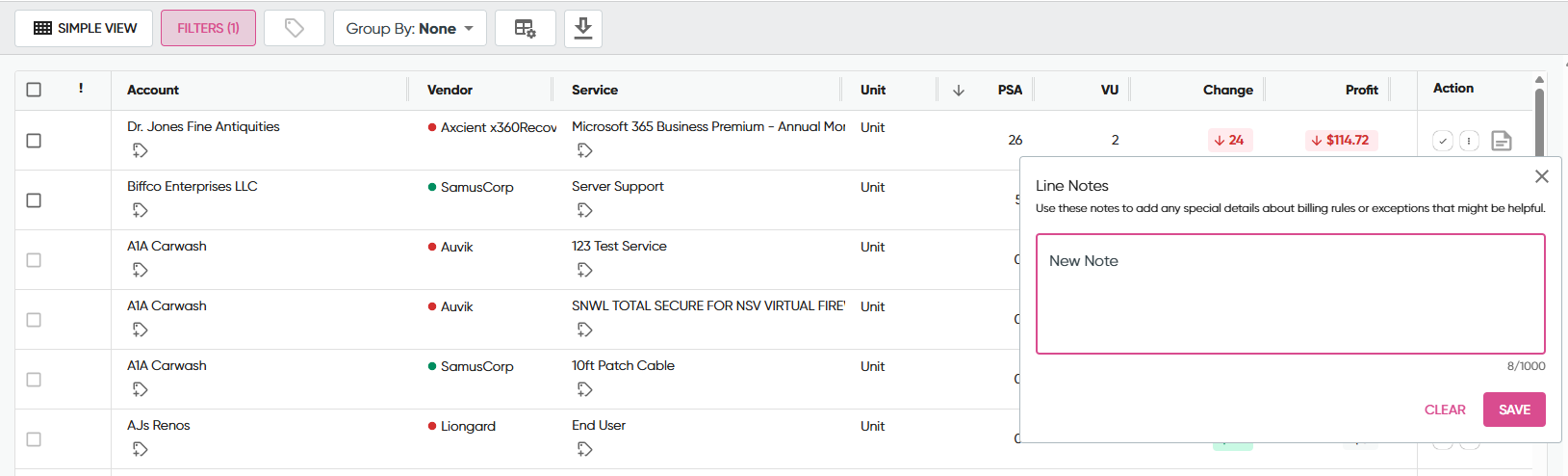
Task: Save the line note
Action: (1513, 410)
